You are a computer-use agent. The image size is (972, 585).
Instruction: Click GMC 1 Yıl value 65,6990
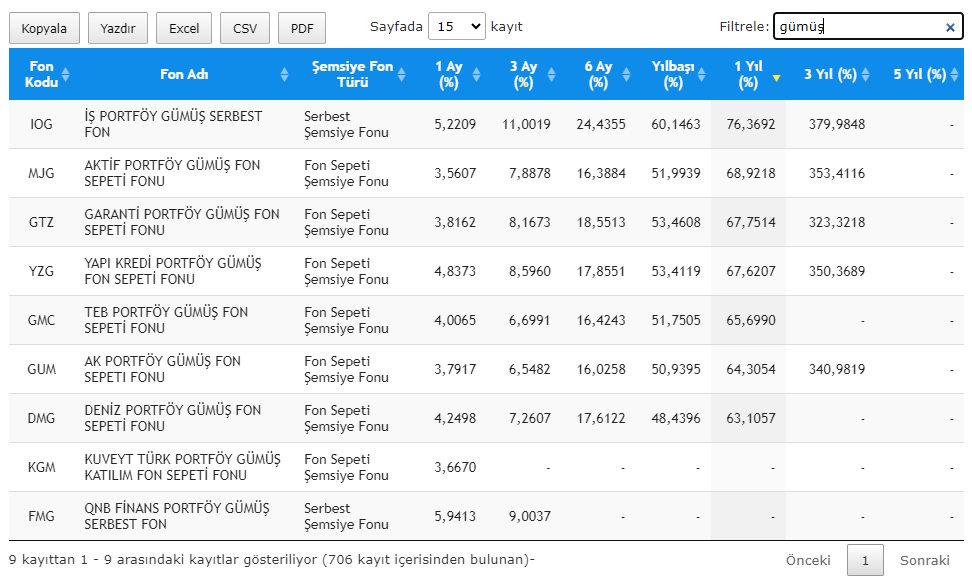(x=751, y=320)
